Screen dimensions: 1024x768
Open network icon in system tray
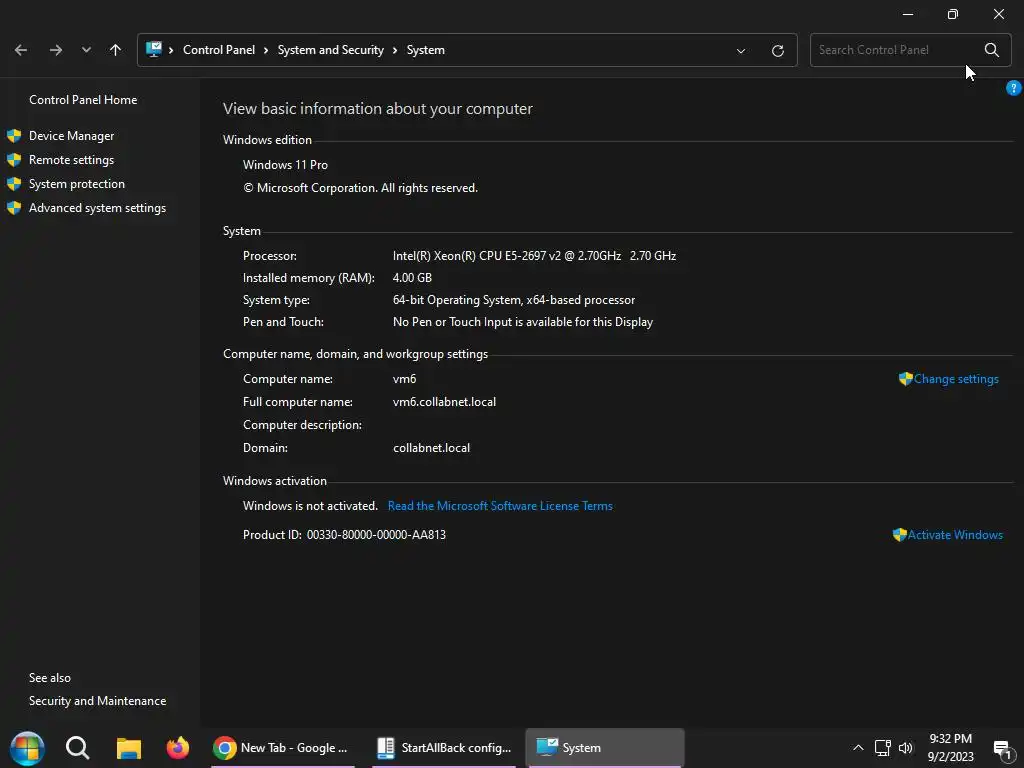pos(882,748)
